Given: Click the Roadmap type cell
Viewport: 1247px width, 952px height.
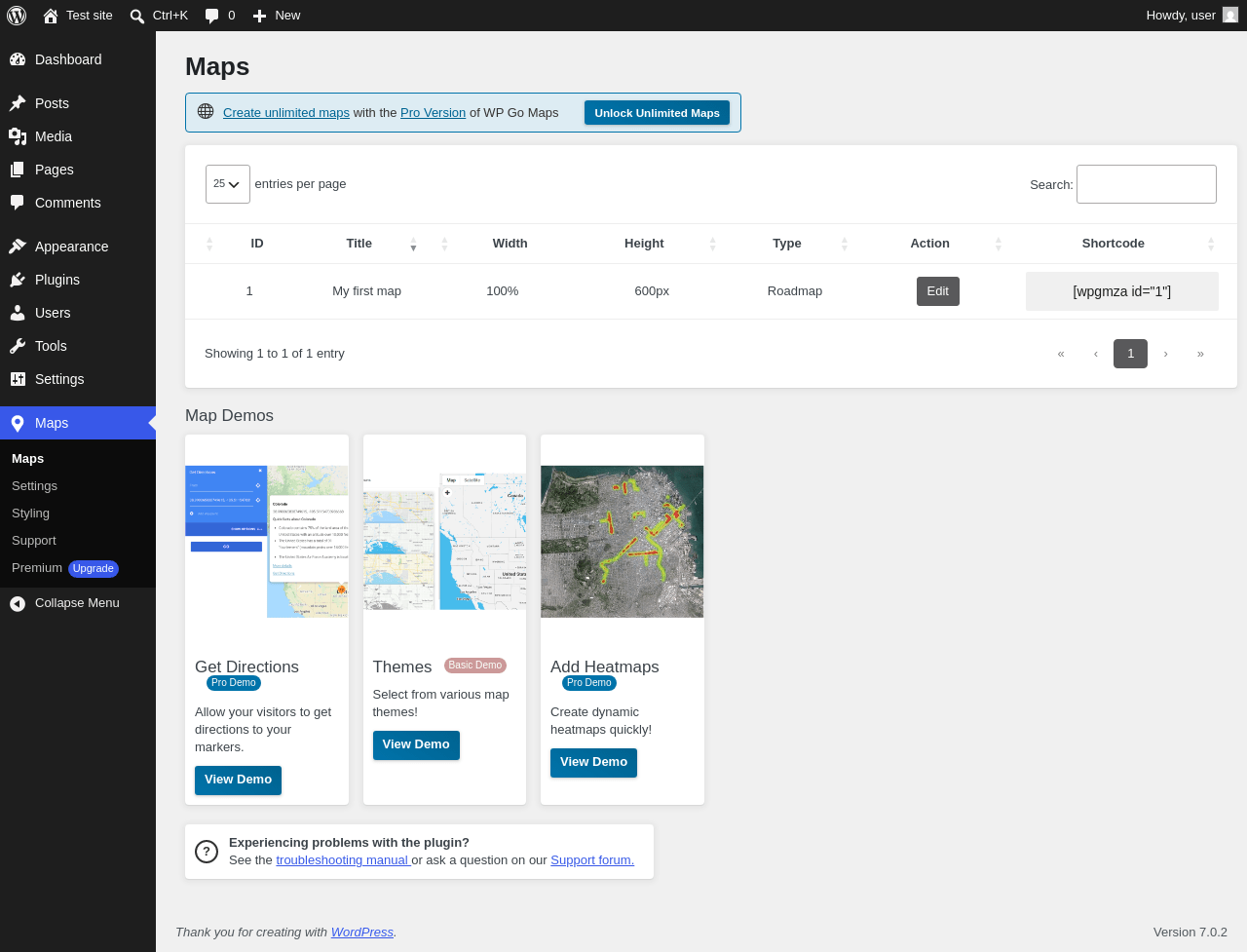Looking at the screenshot, I should click(795, 291).
